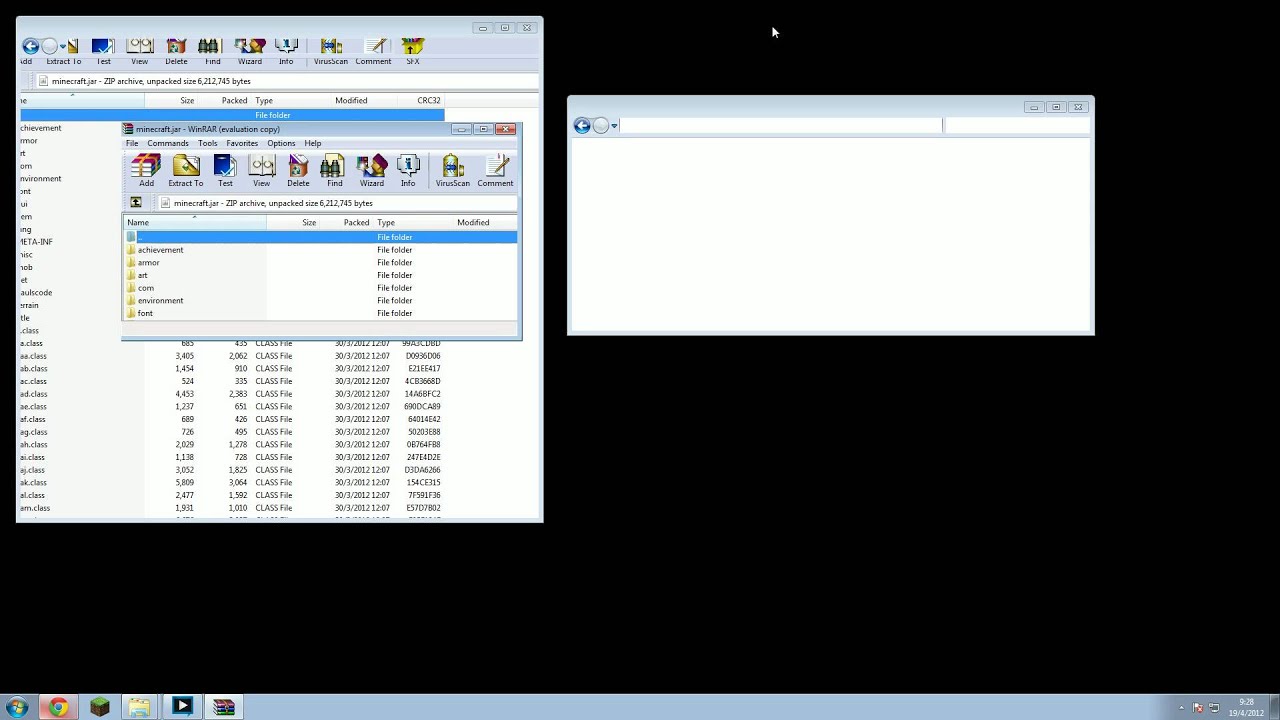1280x720 pixels.
Task: Select the '..' parent folder row
Action: tap(320, 237)
